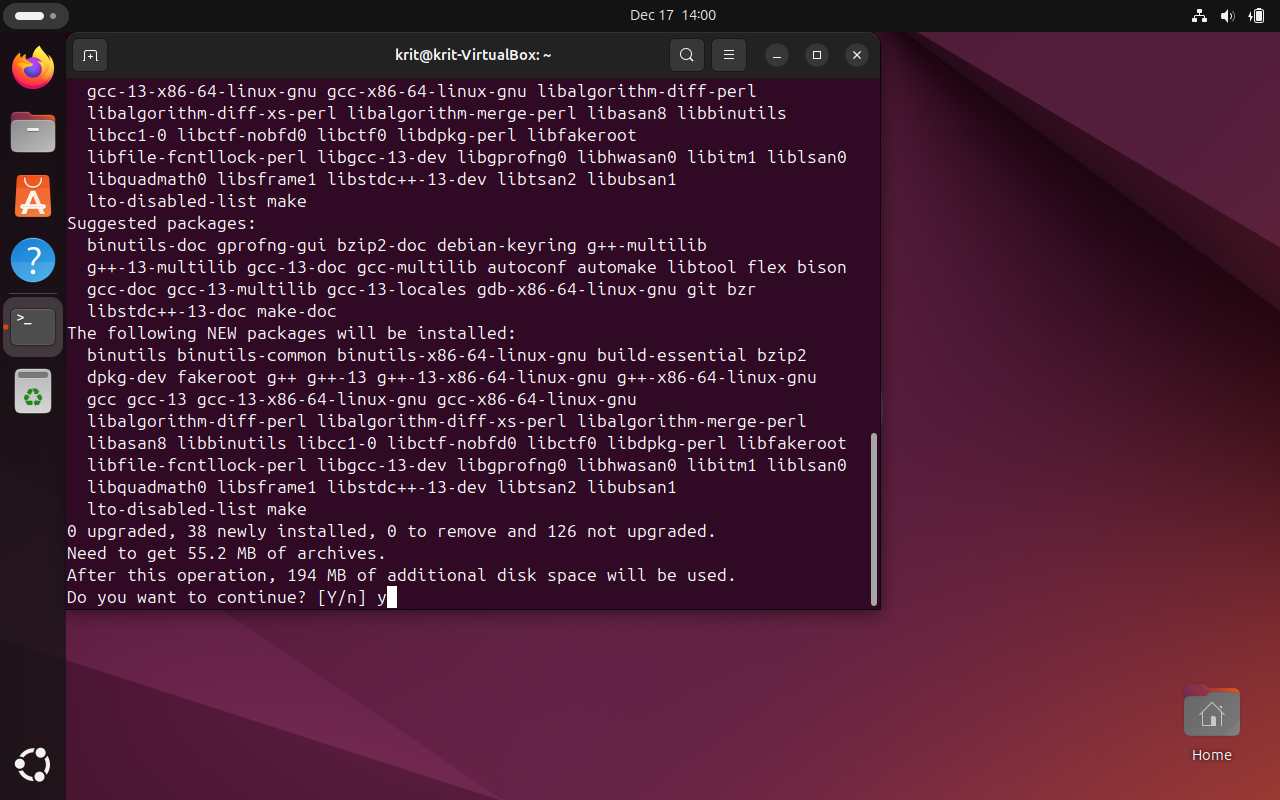Screen dimensions: 1280x800
Task: Click the network status icon
Action: pos(1199,16)
